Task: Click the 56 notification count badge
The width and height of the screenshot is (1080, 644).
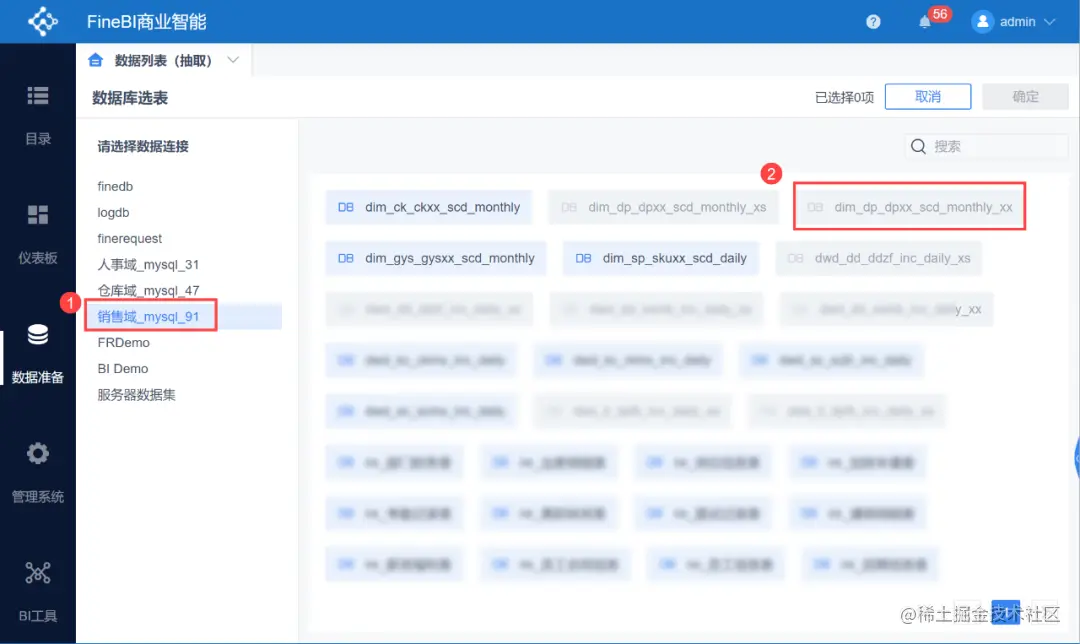Action: (940, 14)
